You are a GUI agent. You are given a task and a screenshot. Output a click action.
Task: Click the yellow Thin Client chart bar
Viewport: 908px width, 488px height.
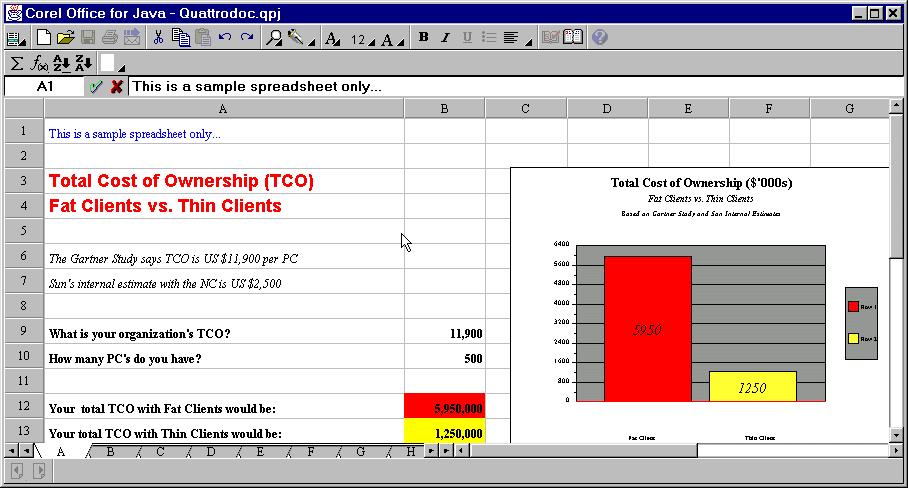752,387
